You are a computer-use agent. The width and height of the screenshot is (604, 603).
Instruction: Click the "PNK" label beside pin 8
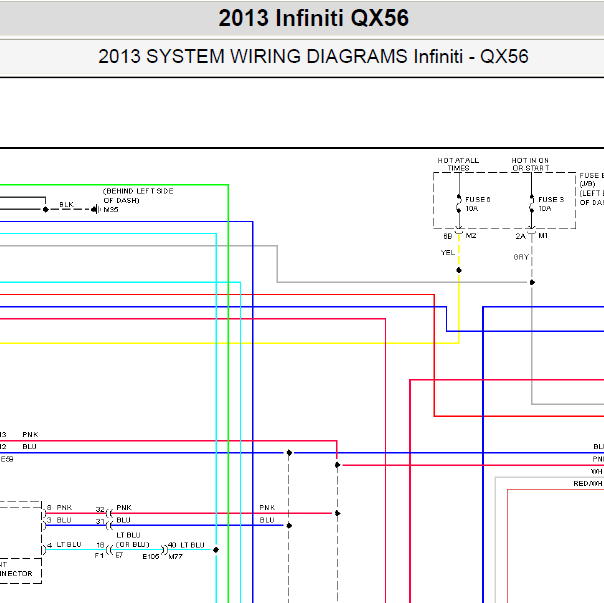pyautogui.click(x=64, y=507)
